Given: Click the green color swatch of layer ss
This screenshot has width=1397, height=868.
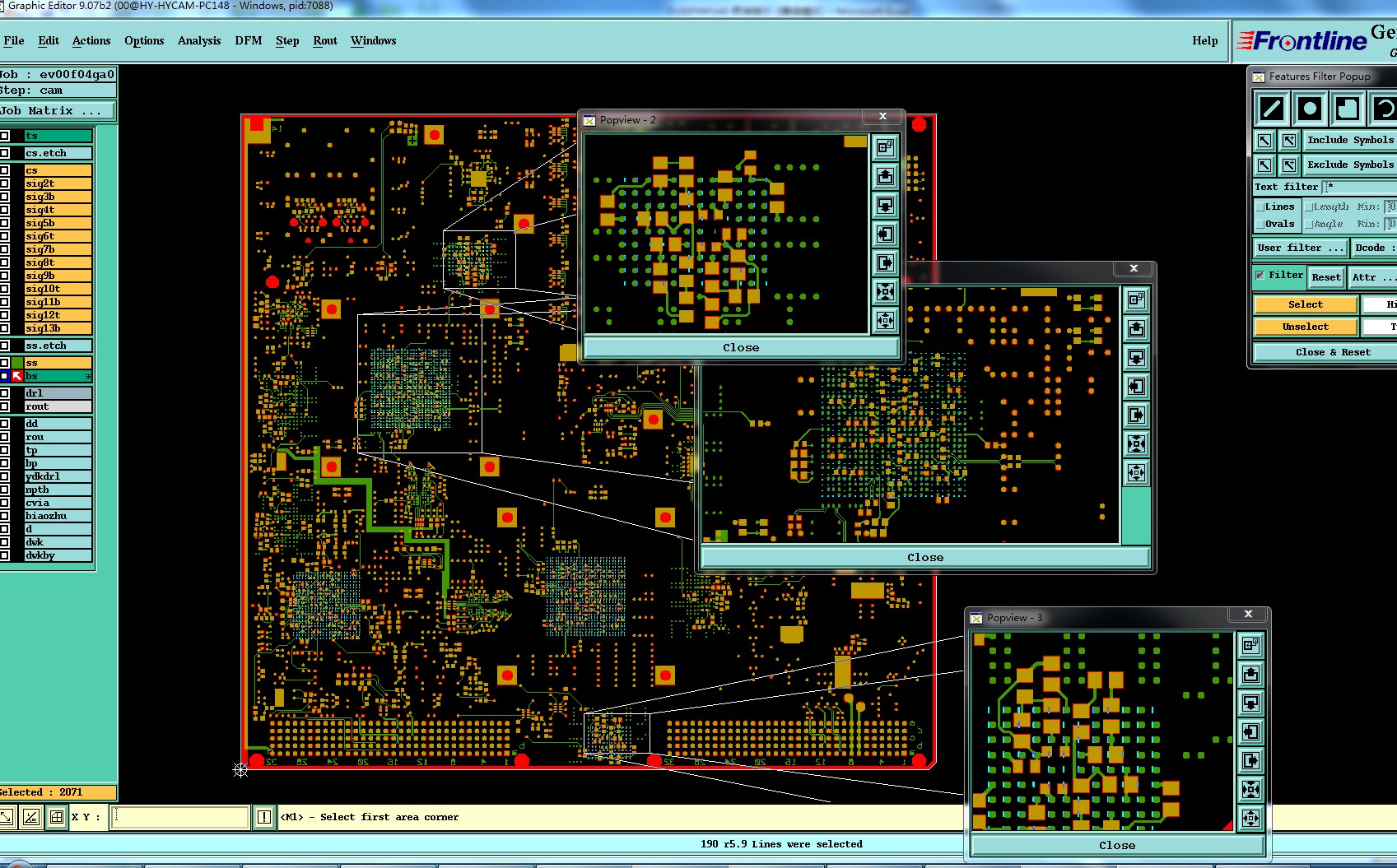Looking at the screenshot, I should tap(17, 363).
